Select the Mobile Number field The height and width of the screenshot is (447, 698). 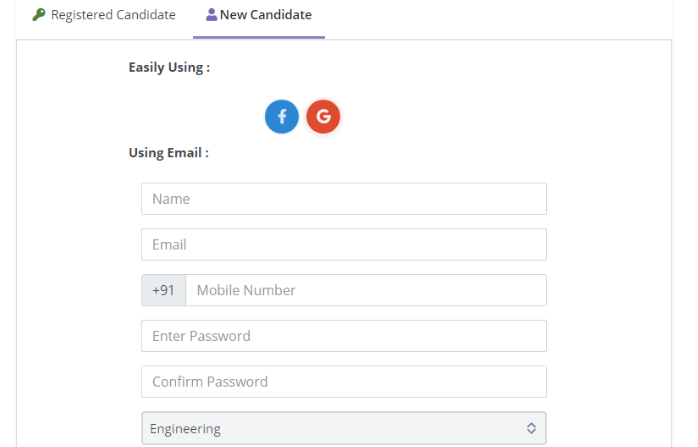click(x=365, y=291)
